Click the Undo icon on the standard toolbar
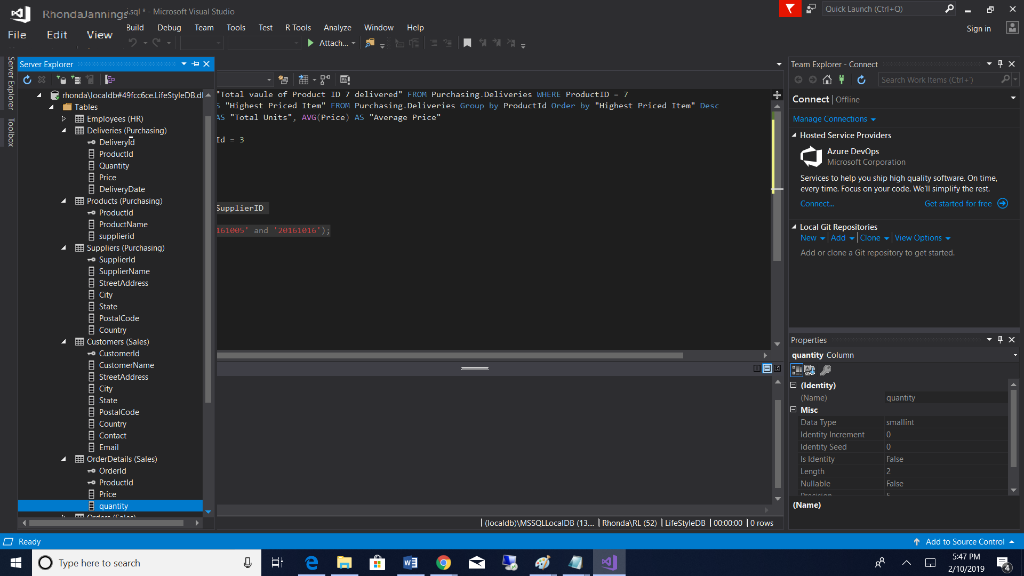Image resolution: width=1024 pixels, height=576 pixels. tap(132, 43)
